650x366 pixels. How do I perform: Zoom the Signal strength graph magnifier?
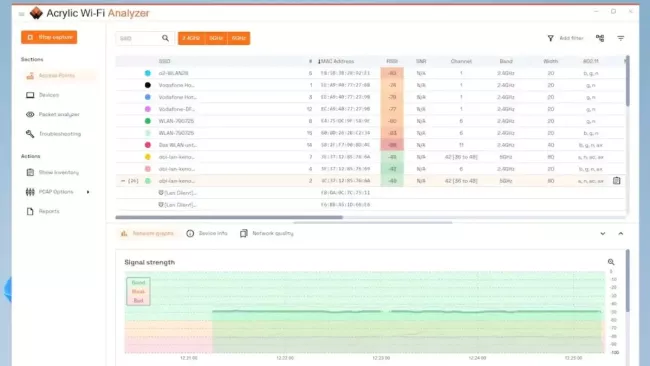(611, 262)
